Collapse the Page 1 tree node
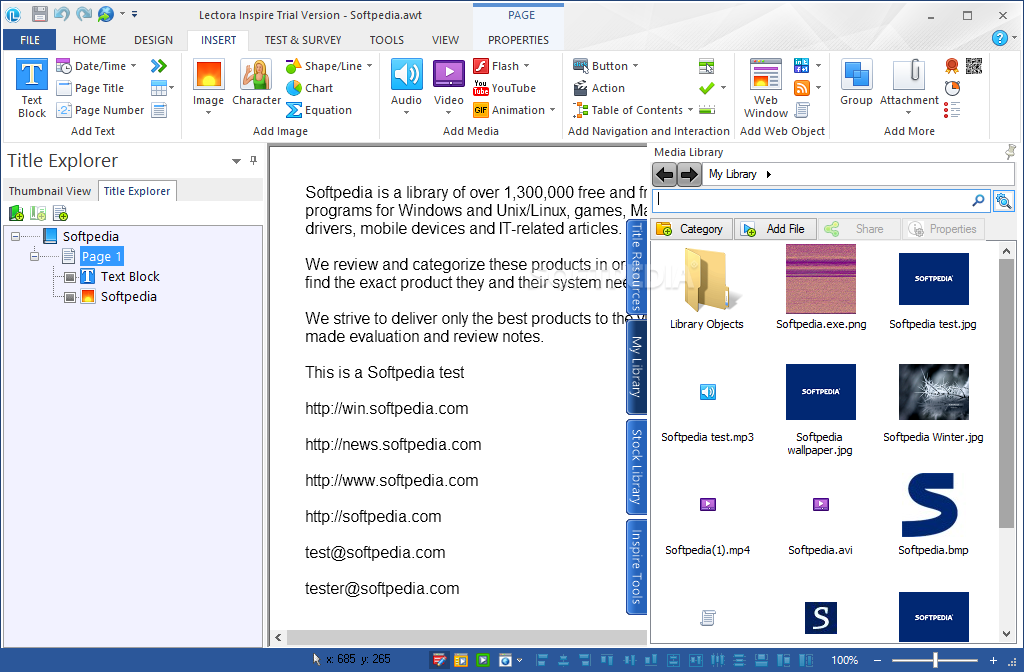The width and height of the screenshot is (1024, 672). pyautogui.click(x=34, y=257)
